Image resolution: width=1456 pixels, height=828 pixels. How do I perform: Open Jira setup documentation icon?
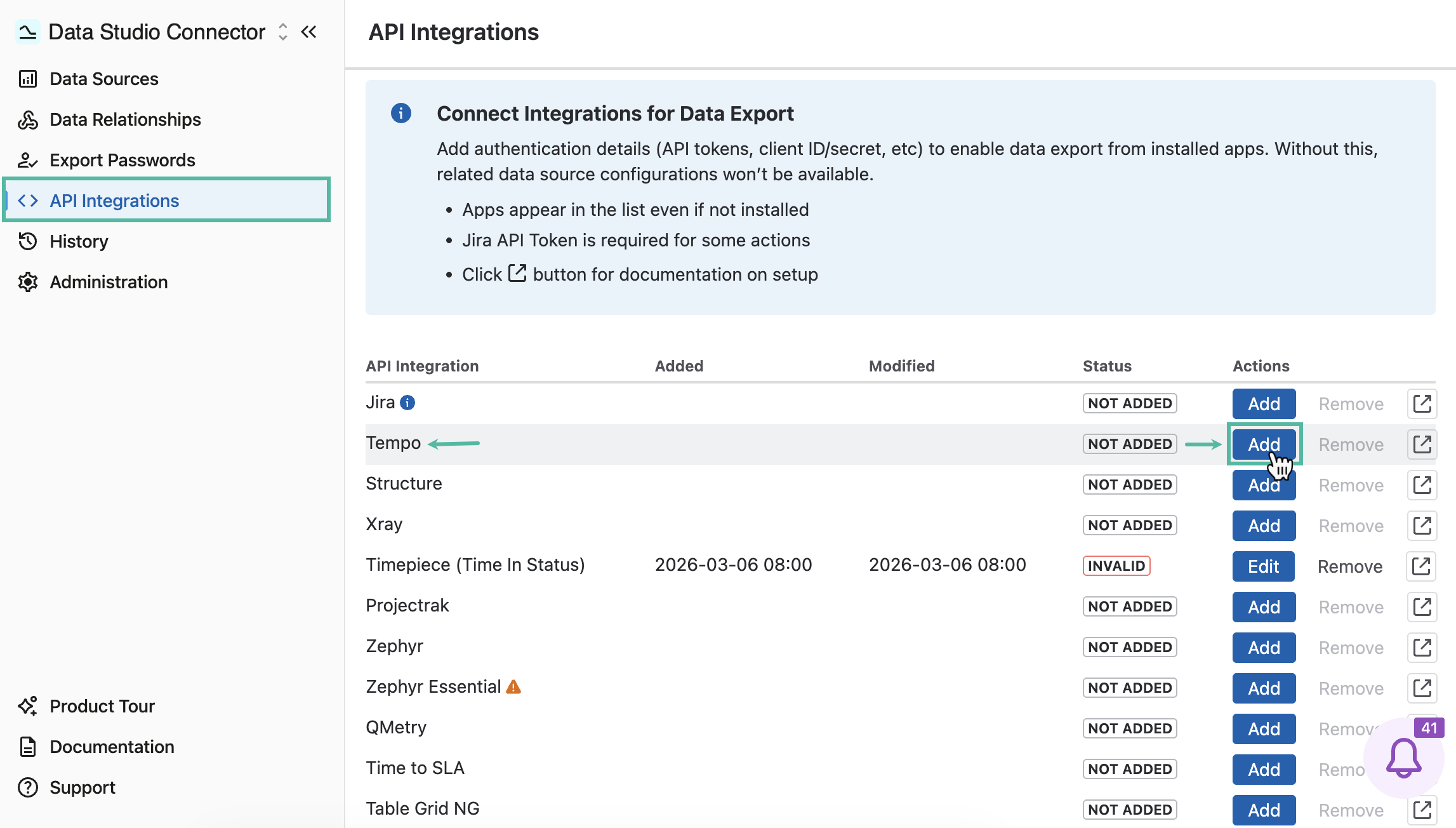[1422, 404]
